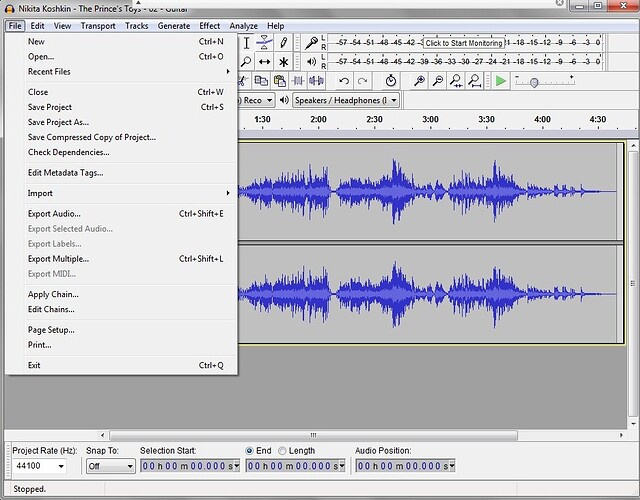This screenshot has width=640, height=500.
Task: Choose Close from File menu
Action: point(122,92)
